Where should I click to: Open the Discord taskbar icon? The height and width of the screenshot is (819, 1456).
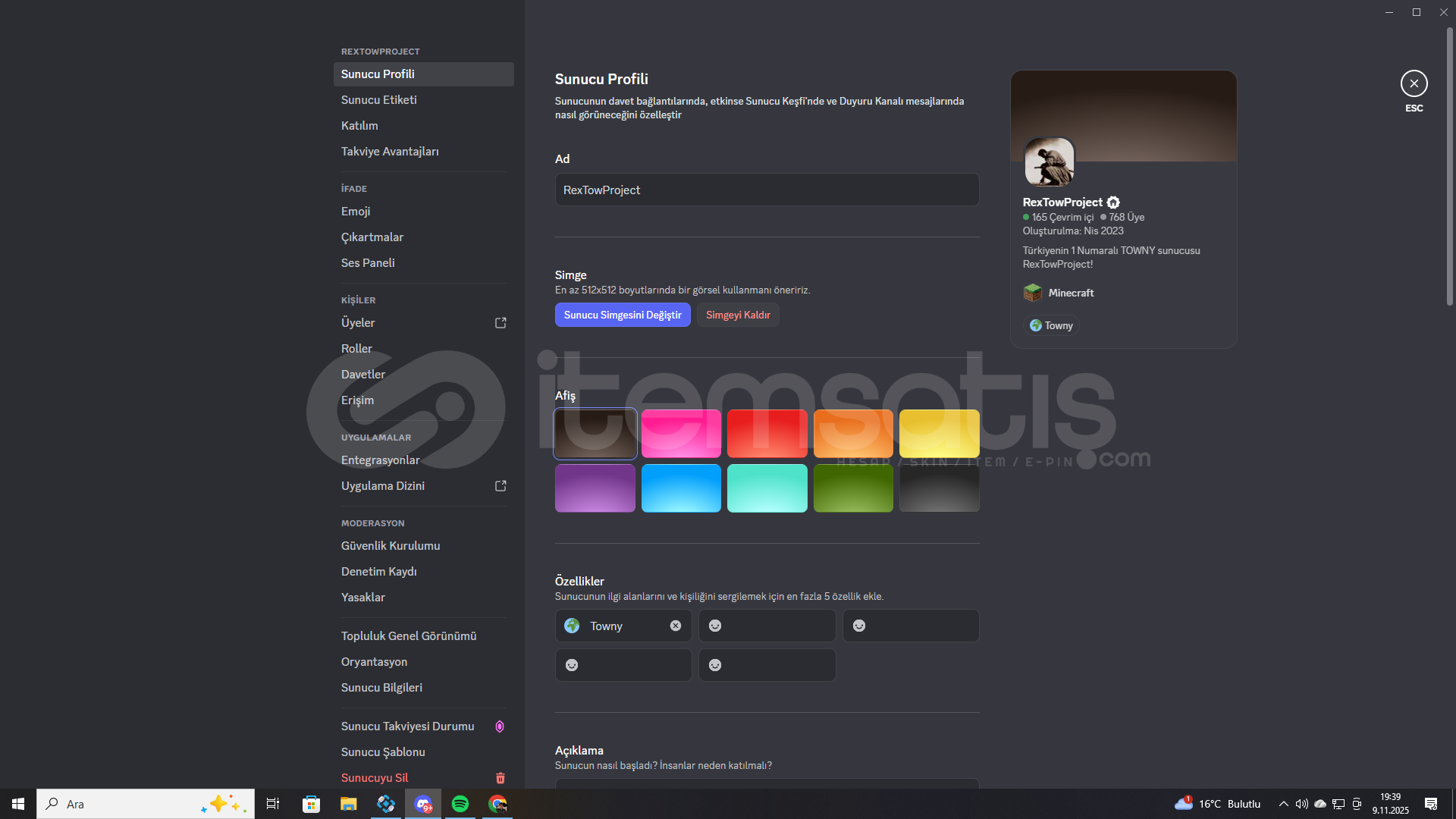423,804
